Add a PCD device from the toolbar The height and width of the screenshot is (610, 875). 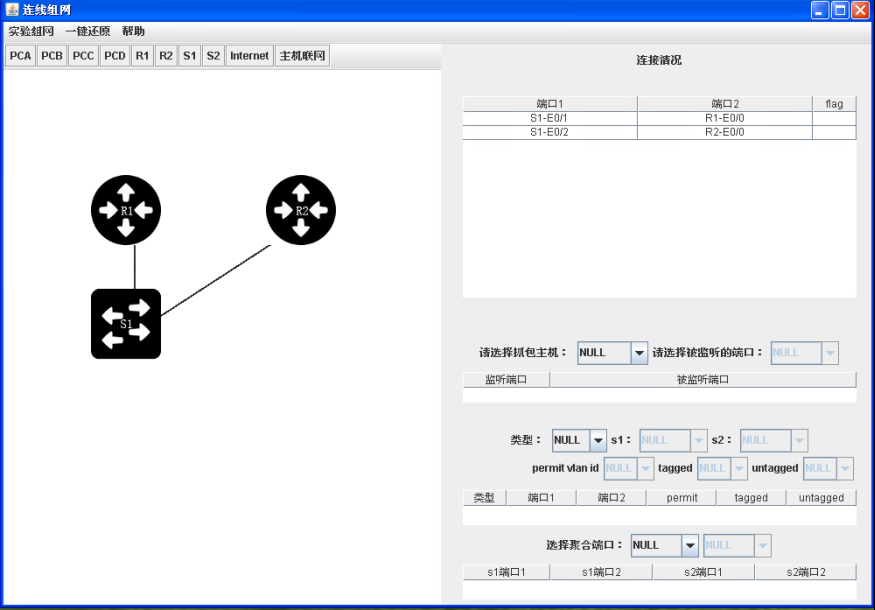(114, 55)
